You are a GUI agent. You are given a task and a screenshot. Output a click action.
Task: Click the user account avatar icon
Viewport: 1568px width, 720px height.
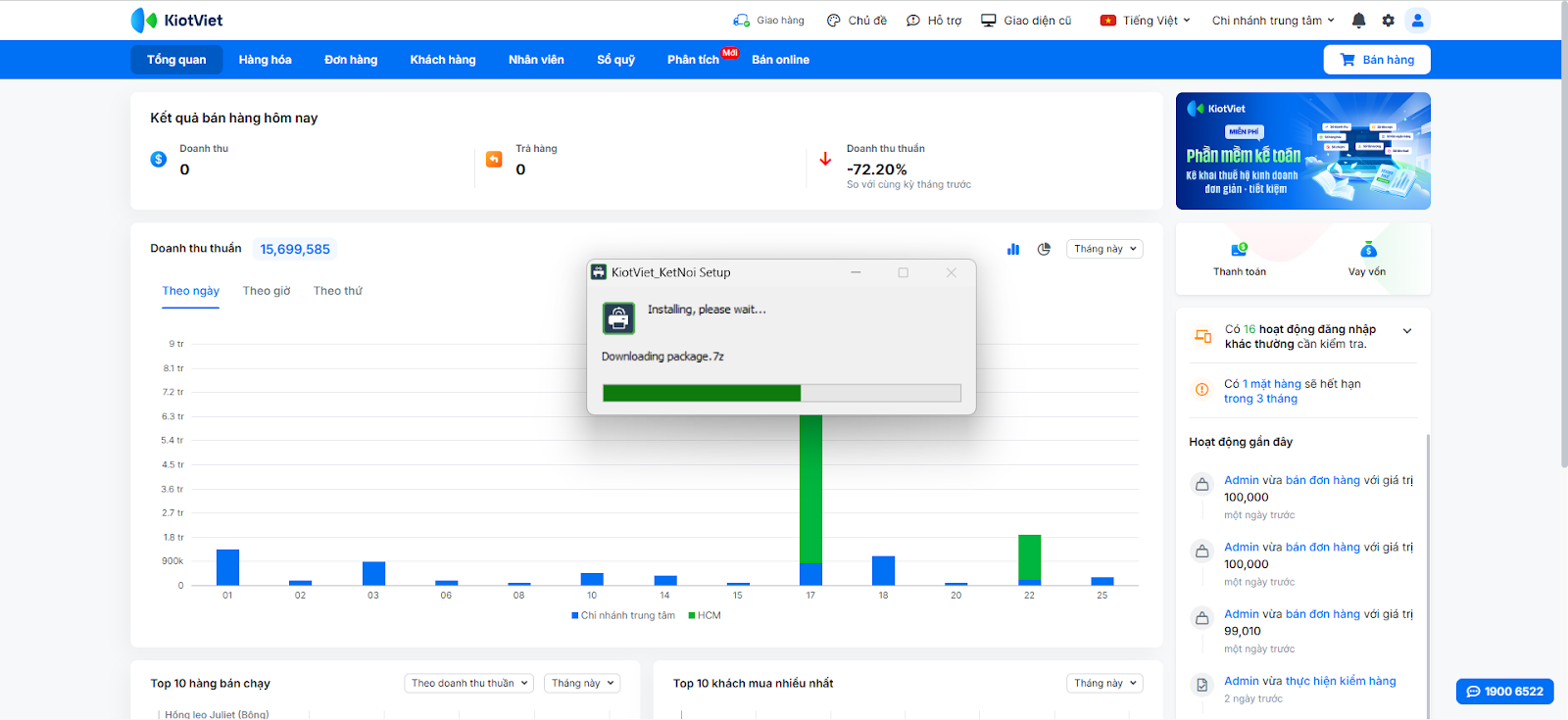[1417, 21]
